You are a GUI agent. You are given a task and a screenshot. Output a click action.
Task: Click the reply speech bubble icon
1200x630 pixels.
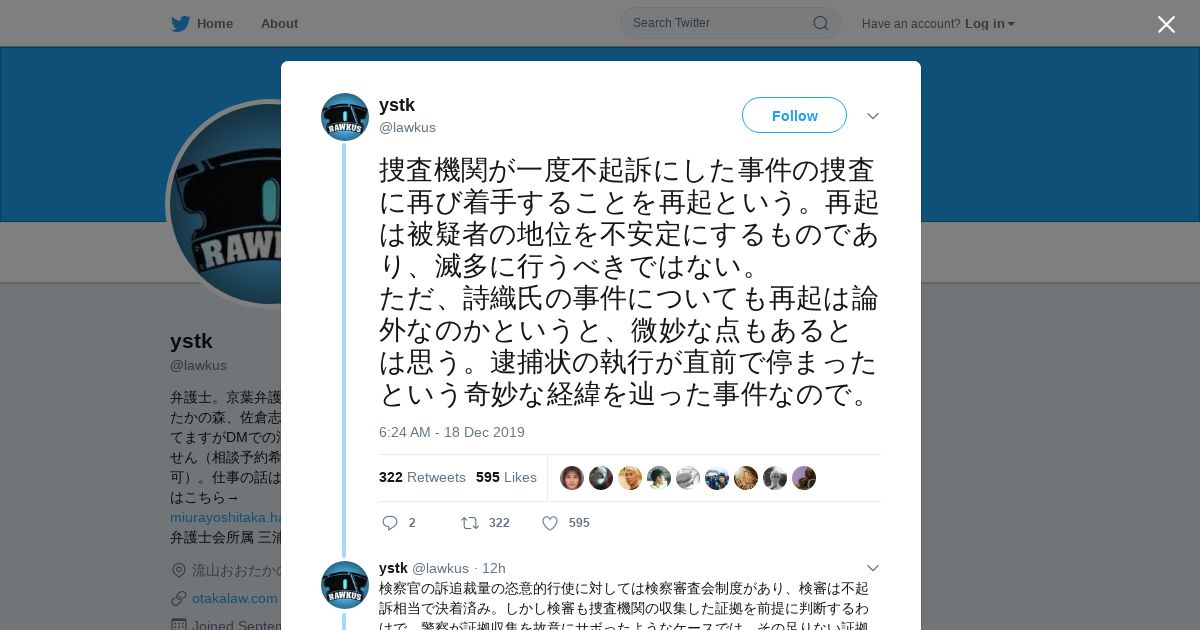tap(390, 523)
